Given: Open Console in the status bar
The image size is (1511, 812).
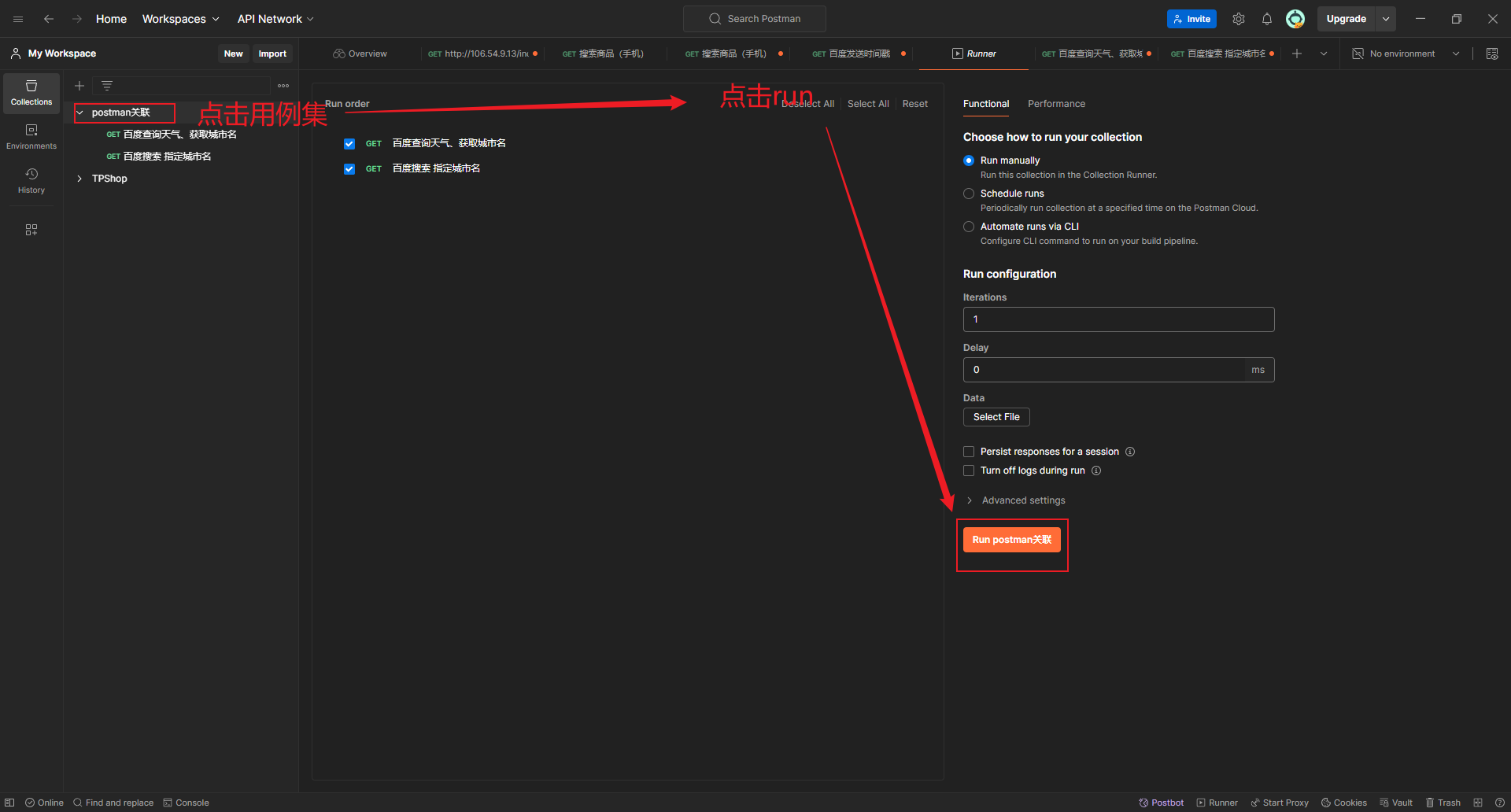Looking at the screenshot, I should (x=187, y=803).
